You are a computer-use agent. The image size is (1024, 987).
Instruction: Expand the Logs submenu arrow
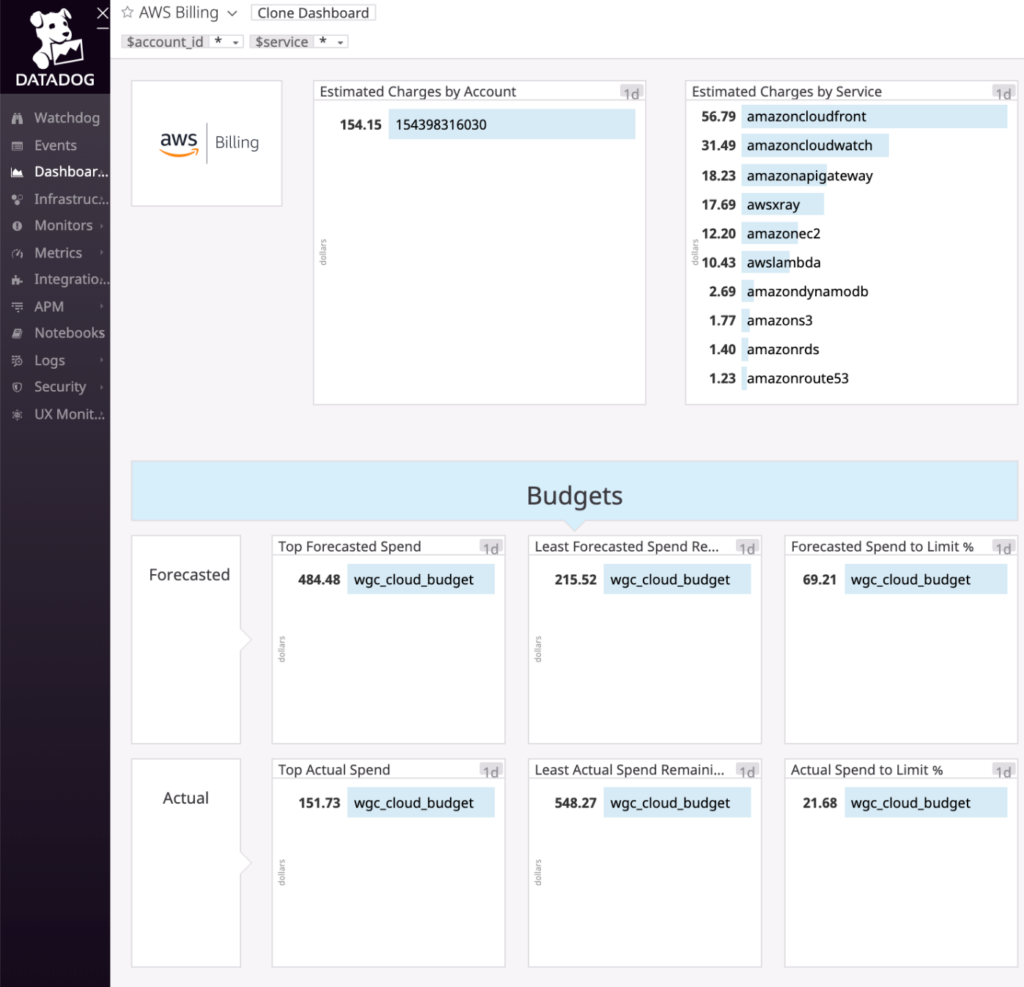pos(101,361)
